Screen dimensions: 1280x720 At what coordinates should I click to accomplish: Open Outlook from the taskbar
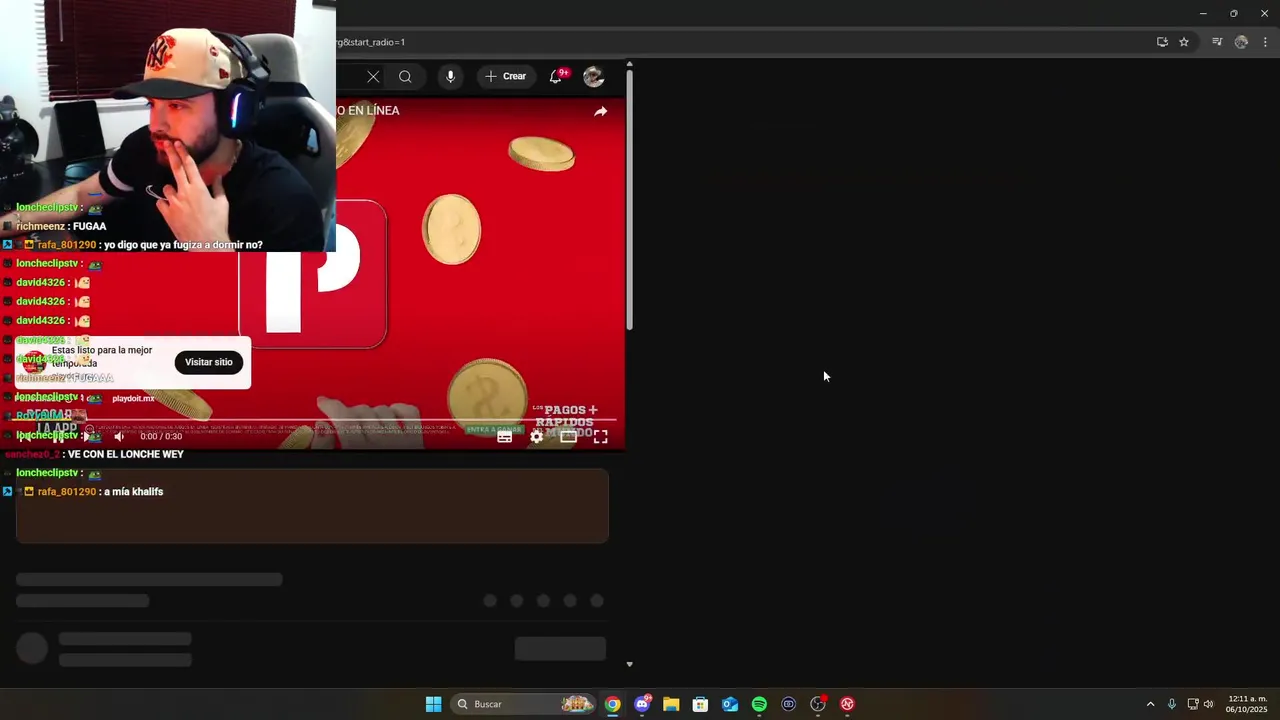pyautogui.click(x=730, y=704)
